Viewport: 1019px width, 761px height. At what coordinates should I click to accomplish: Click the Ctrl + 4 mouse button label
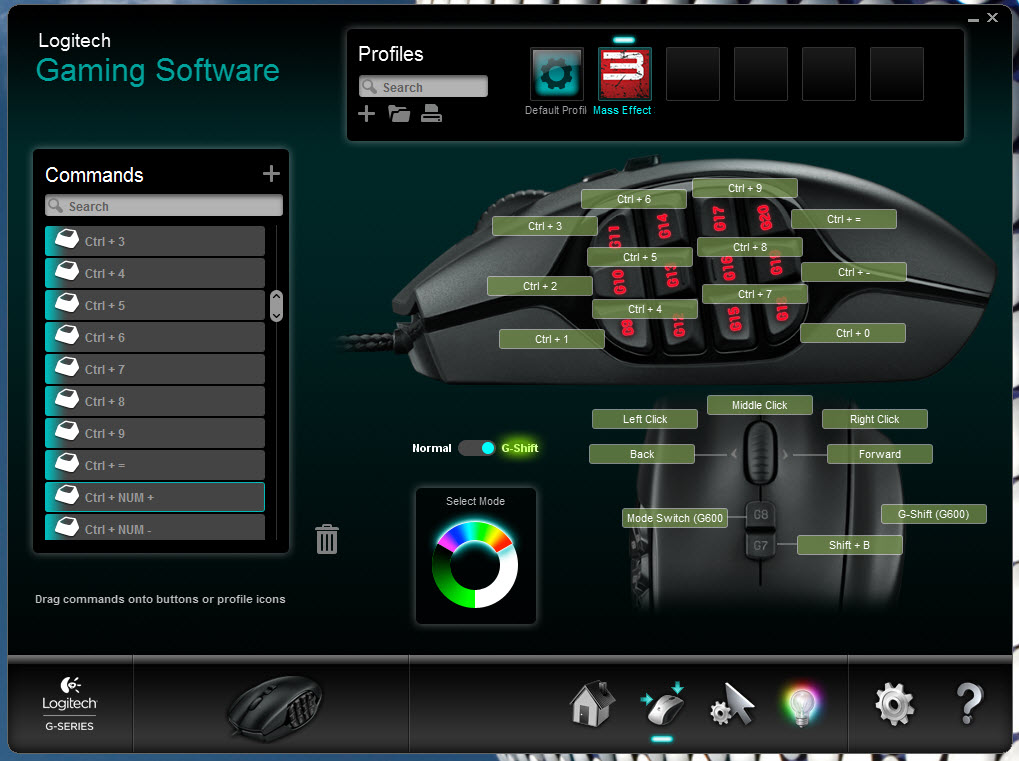(645, 309)
